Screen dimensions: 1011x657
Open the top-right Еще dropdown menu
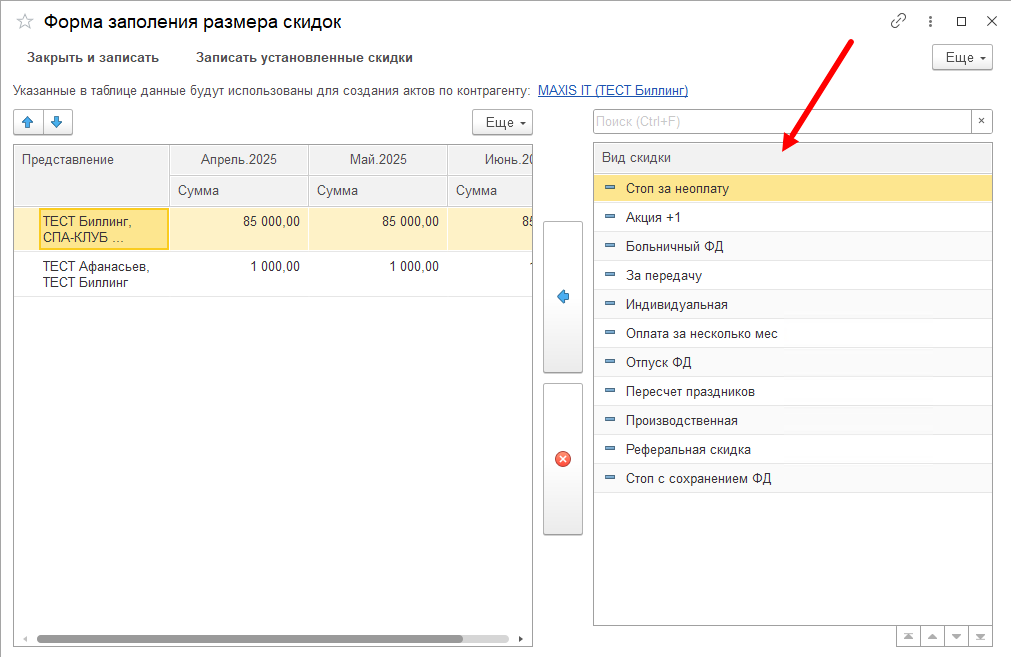pyautogui.click(x=962, y=57)
